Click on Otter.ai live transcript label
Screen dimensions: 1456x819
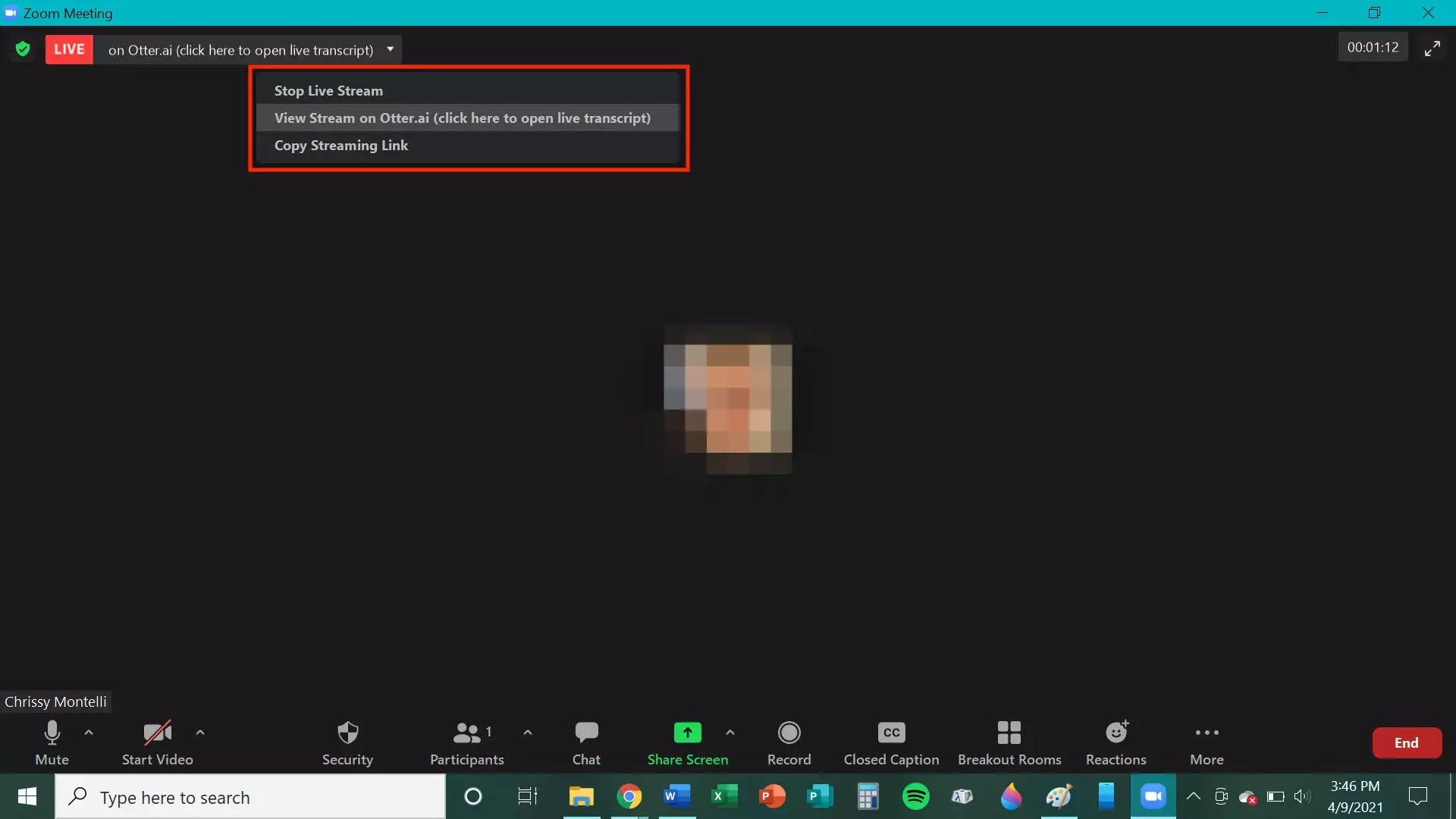coord(240,50)
